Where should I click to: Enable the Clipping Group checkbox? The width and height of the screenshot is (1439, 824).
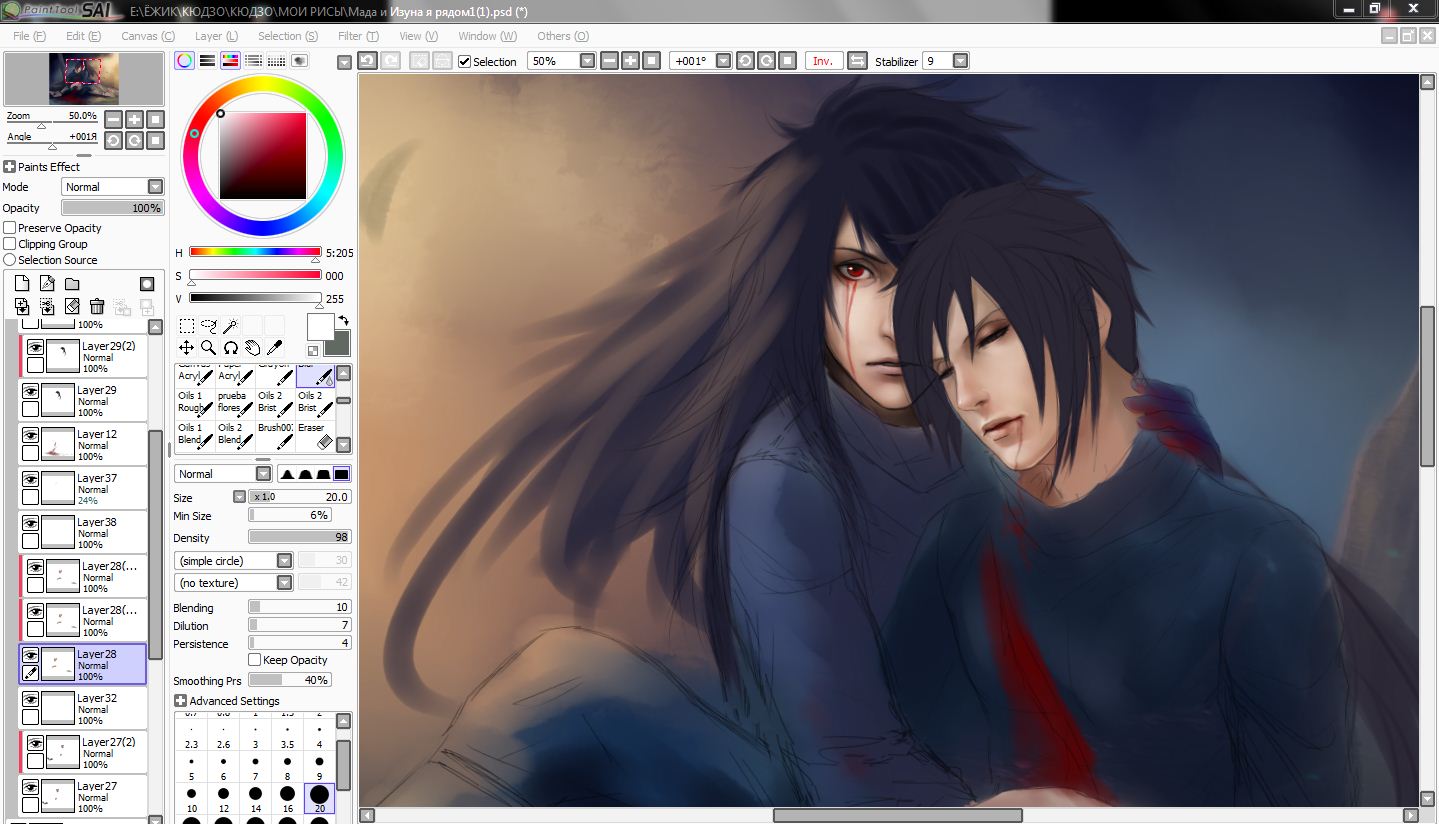[10, 244]
